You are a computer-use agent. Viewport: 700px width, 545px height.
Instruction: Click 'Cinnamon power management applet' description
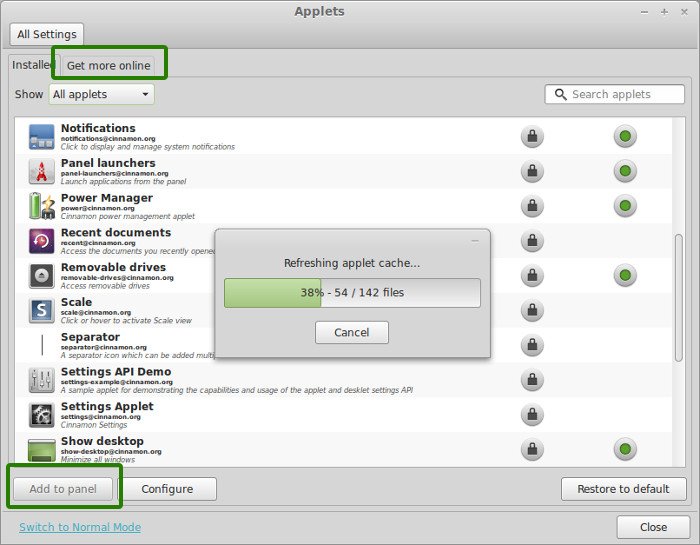click(128, 216)
